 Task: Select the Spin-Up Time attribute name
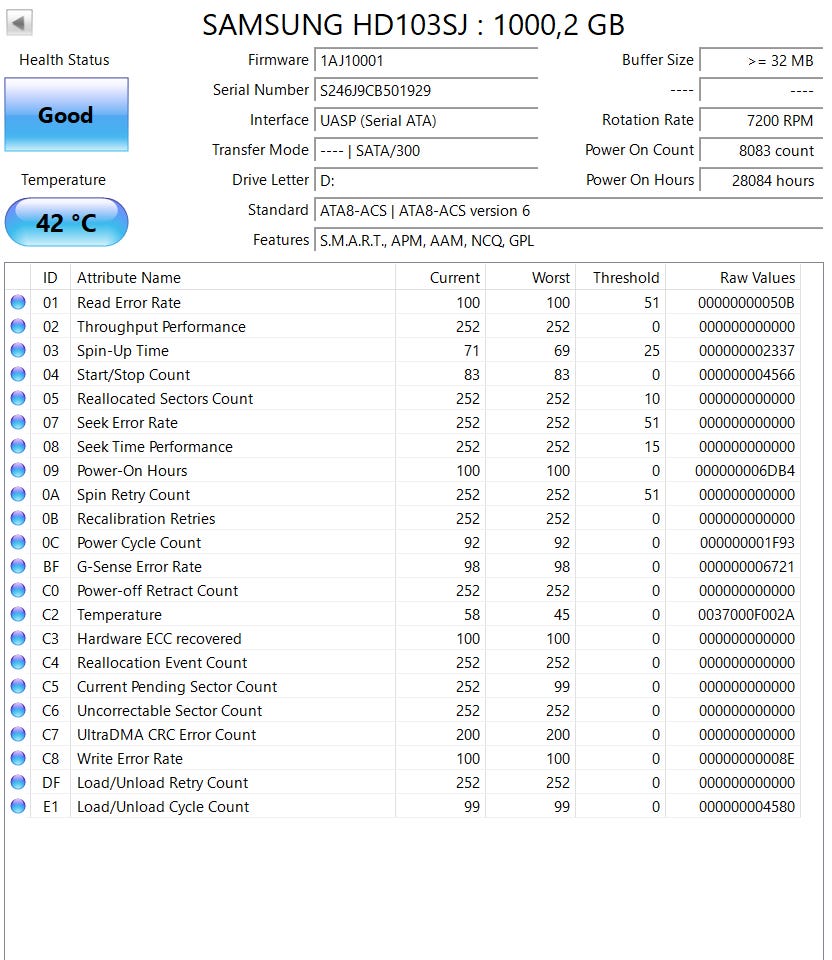[122, 351]
